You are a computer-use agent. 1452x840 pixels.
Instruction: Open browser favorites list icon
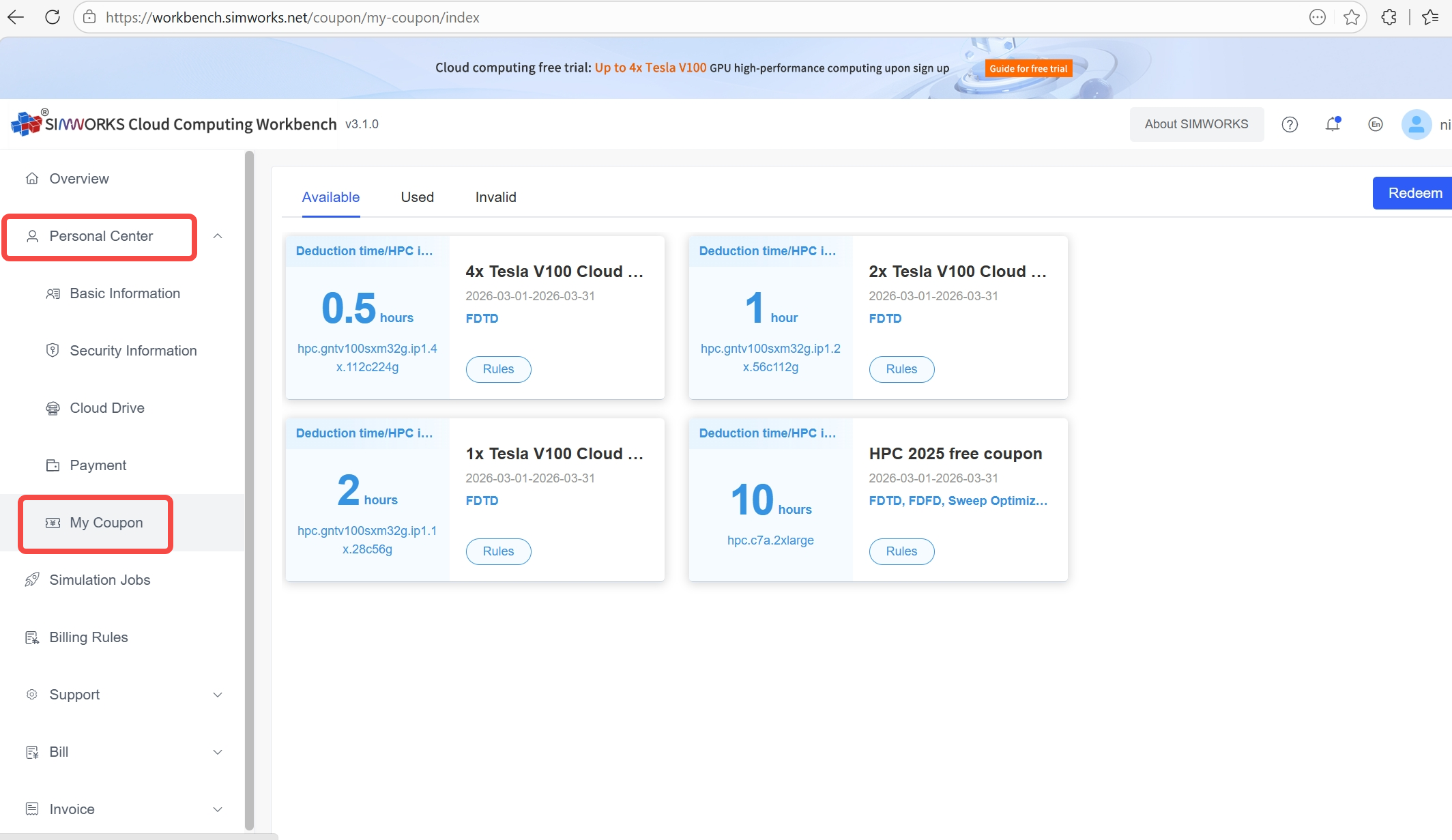[1430, 17]
